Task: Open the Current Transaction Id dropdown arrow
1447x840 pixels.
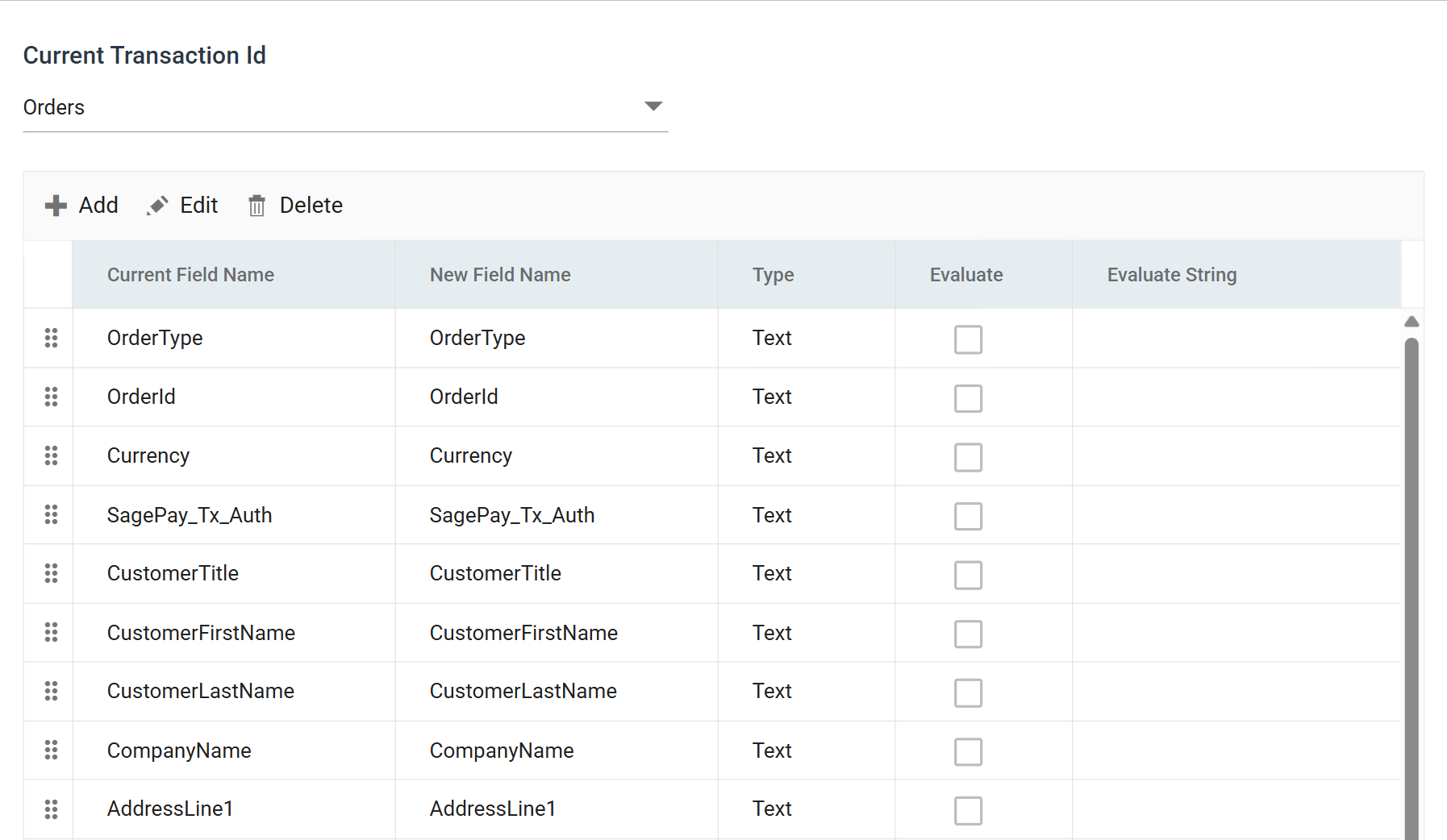Action: [653, 106]
